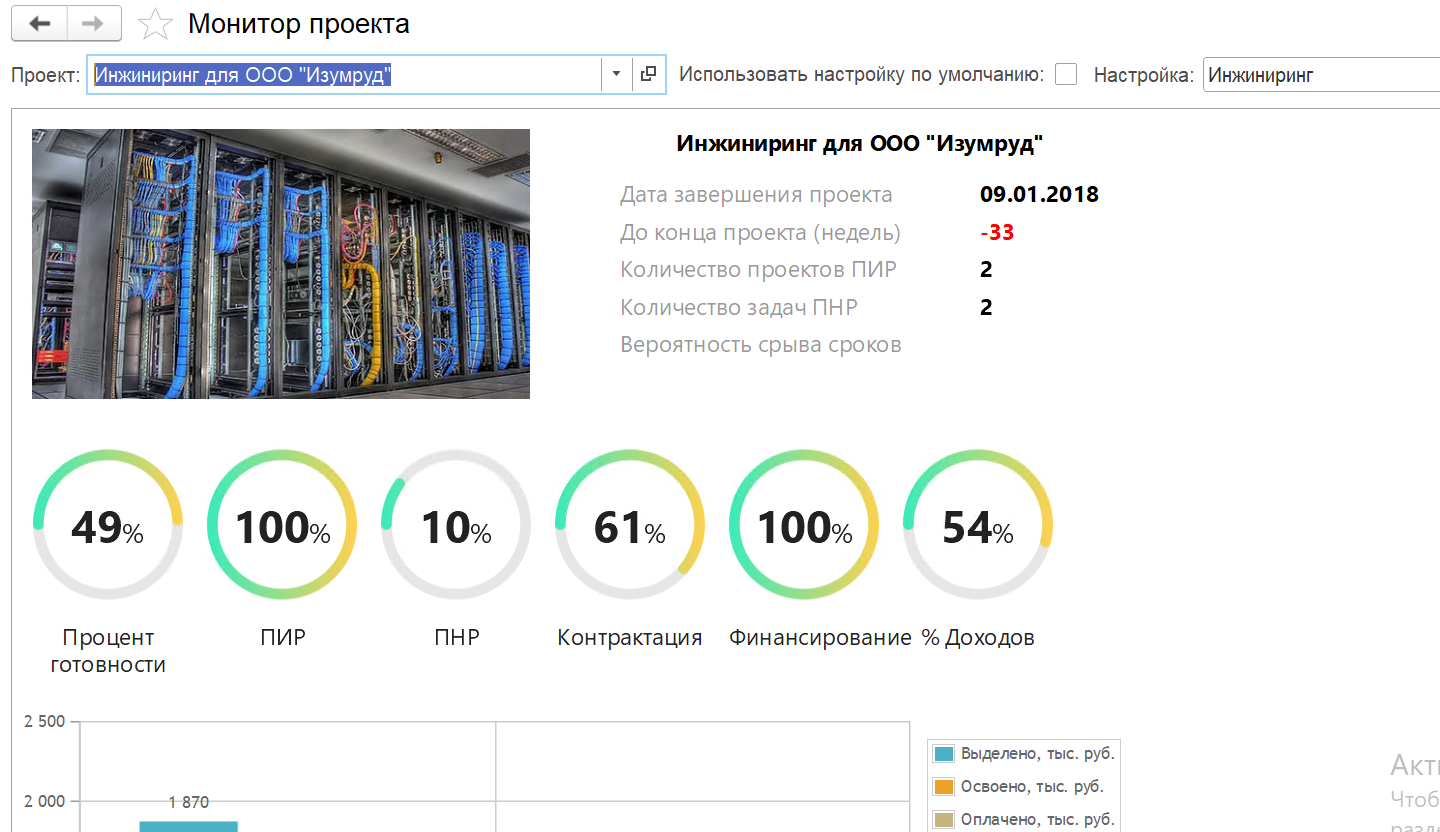Click the 61% Контрактация gauge
The height and width of the screenshot is (832, 1440).
(x=630, y=524)
